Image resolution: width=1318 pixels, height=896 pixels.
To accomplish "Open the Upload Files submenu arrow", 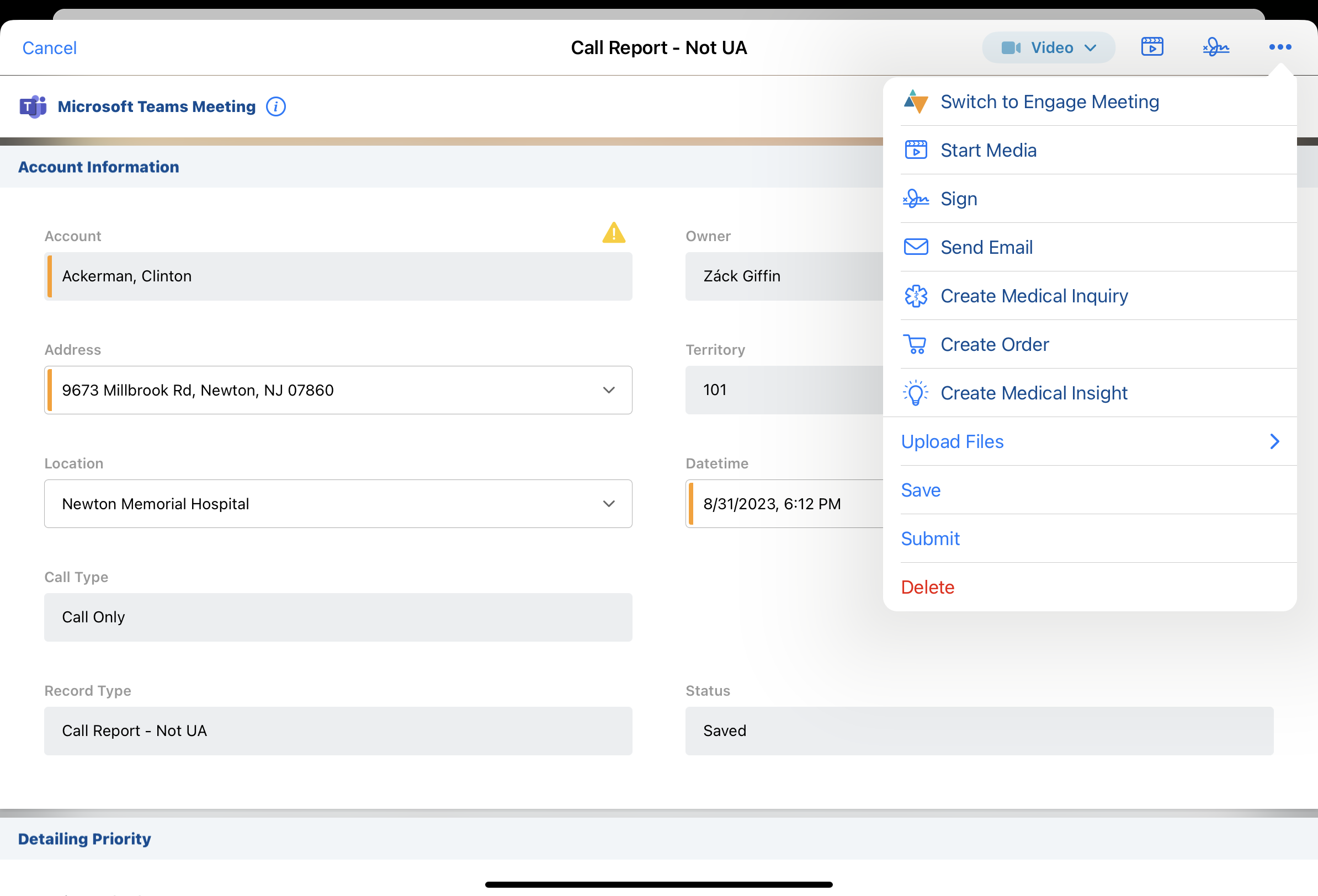I will point(1274,442).
